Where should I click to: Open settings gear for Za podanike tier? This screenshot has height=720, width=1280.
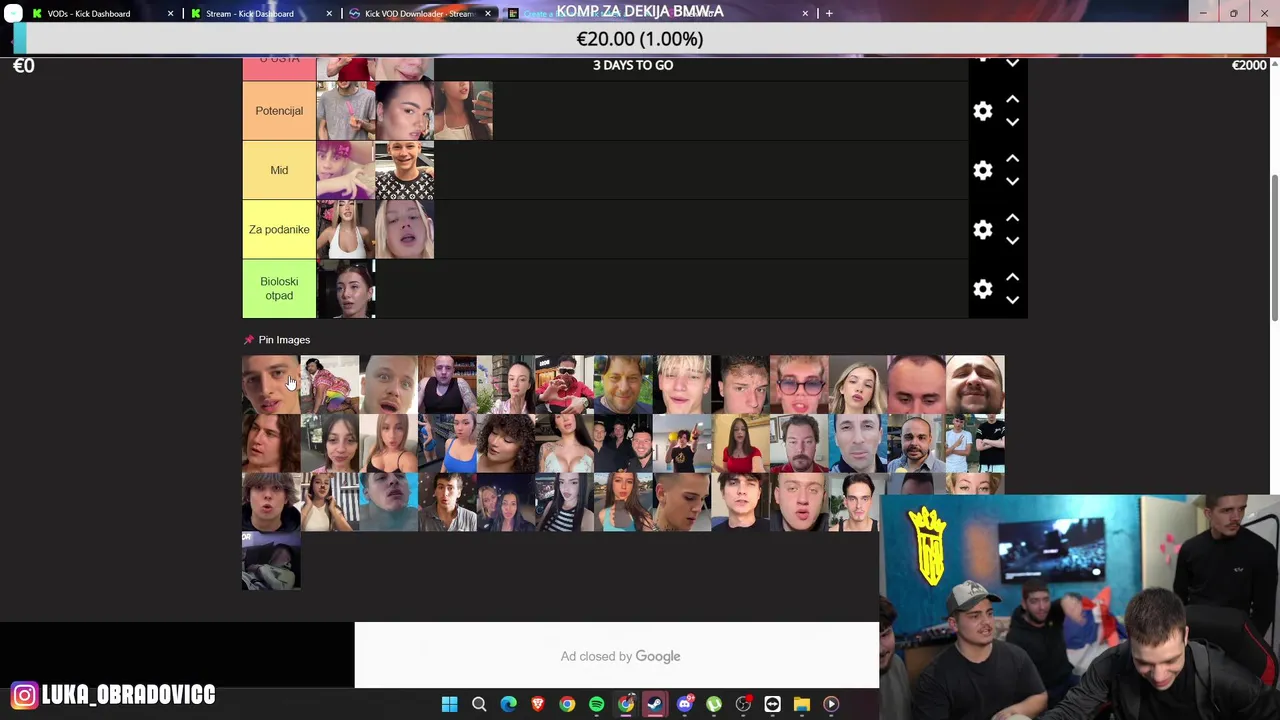983,230
